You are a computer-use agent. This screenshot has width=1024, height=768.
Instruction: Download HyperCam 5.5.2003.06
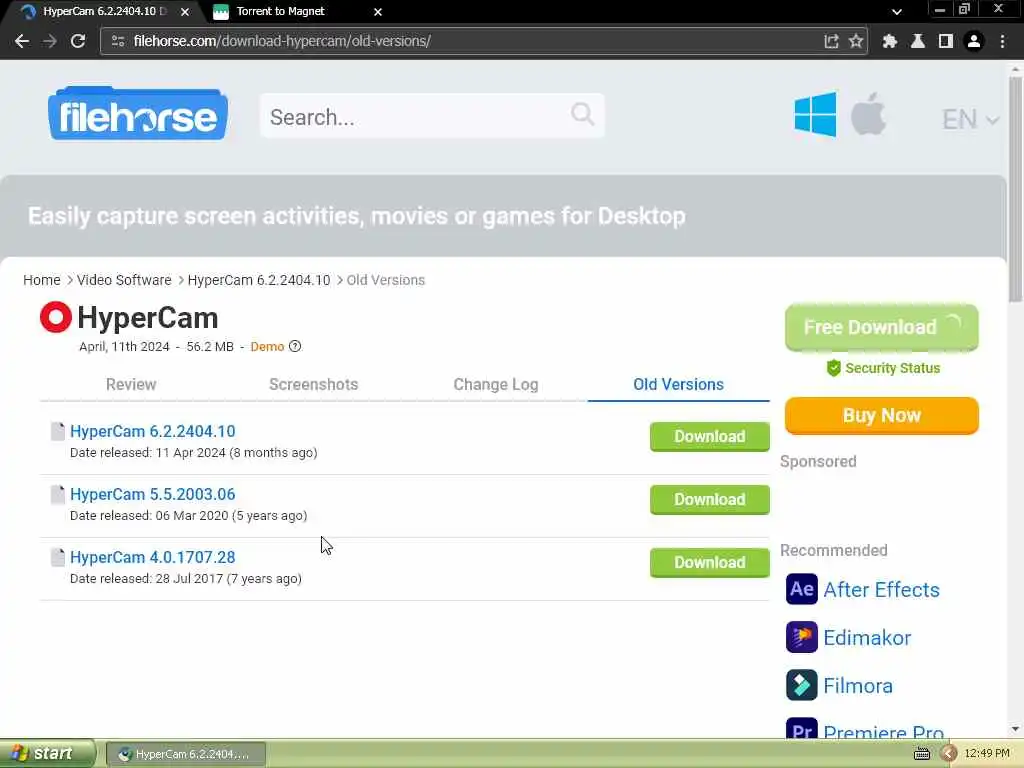[x=709, y=500]
